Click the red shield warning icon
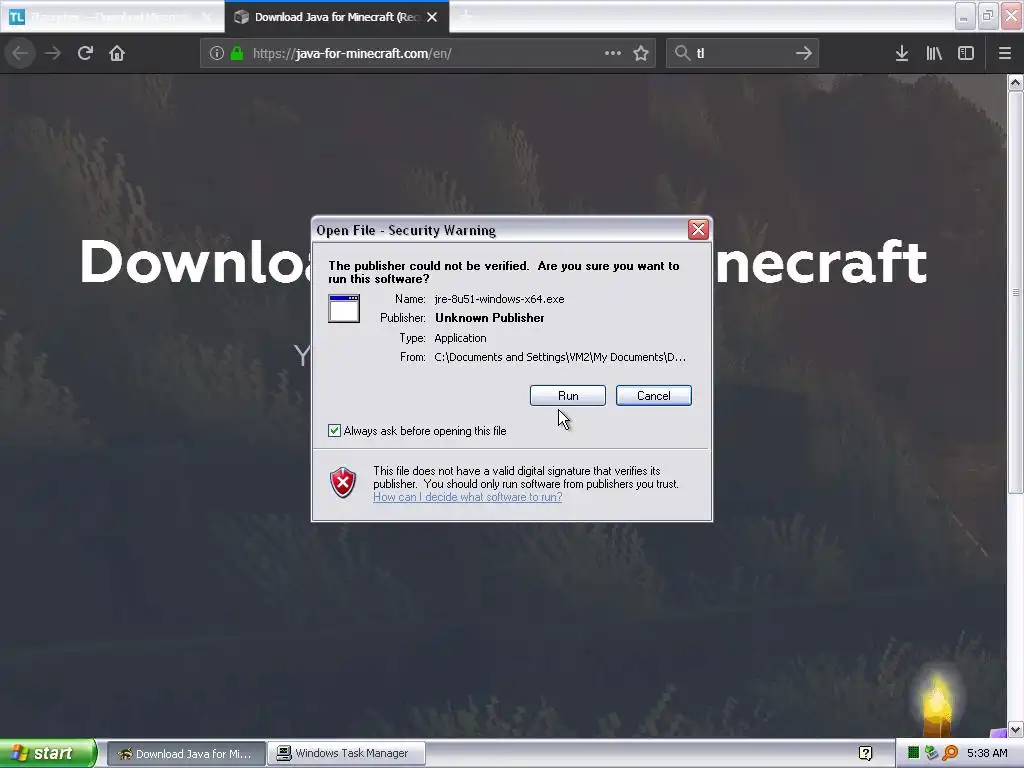1024x768 pixels. click(343, 483)
